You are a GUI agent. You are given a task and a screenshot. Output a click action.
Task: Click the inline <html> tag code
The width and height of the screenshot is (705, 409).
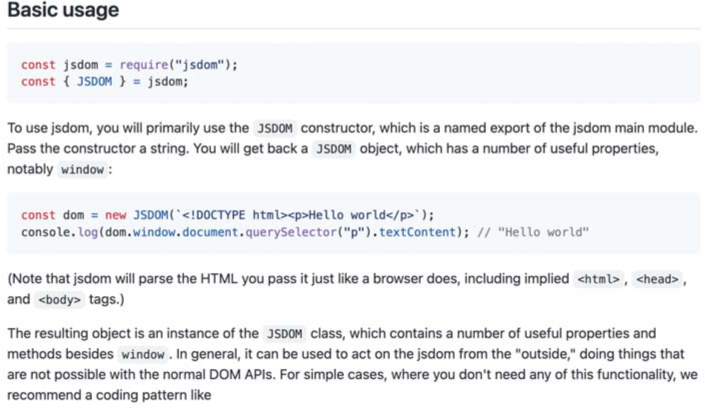600,279
